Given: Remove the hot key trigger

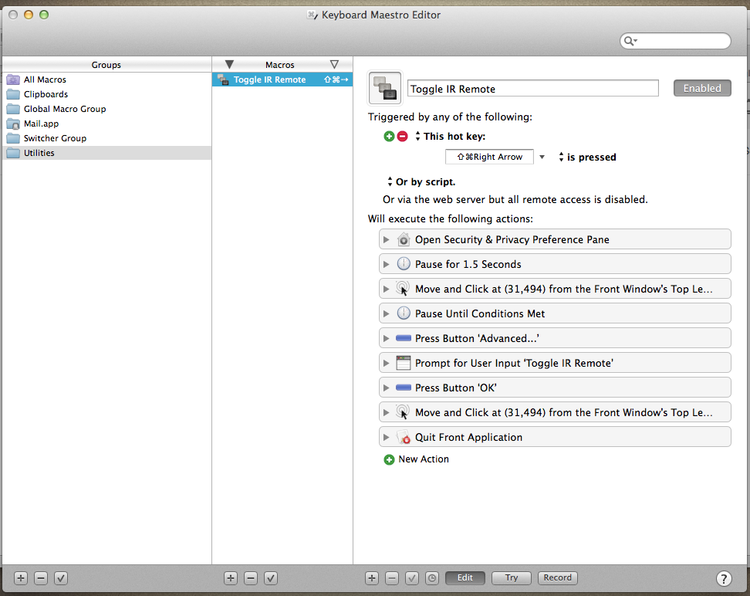Looking at the screenshot, I should pyautogui.click(x=403, y=136).
